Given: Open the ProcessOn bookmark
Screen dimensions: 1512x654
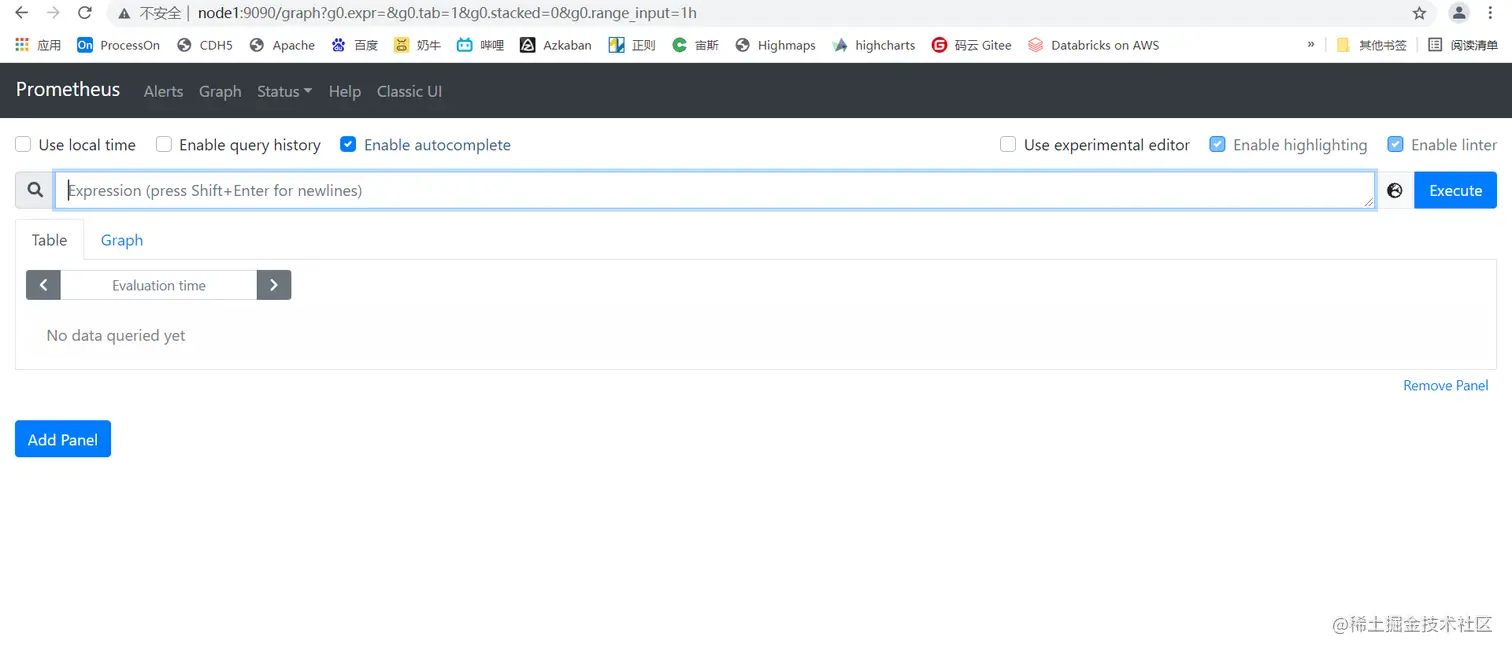Looking at the screenshot, I should point(118,45).
